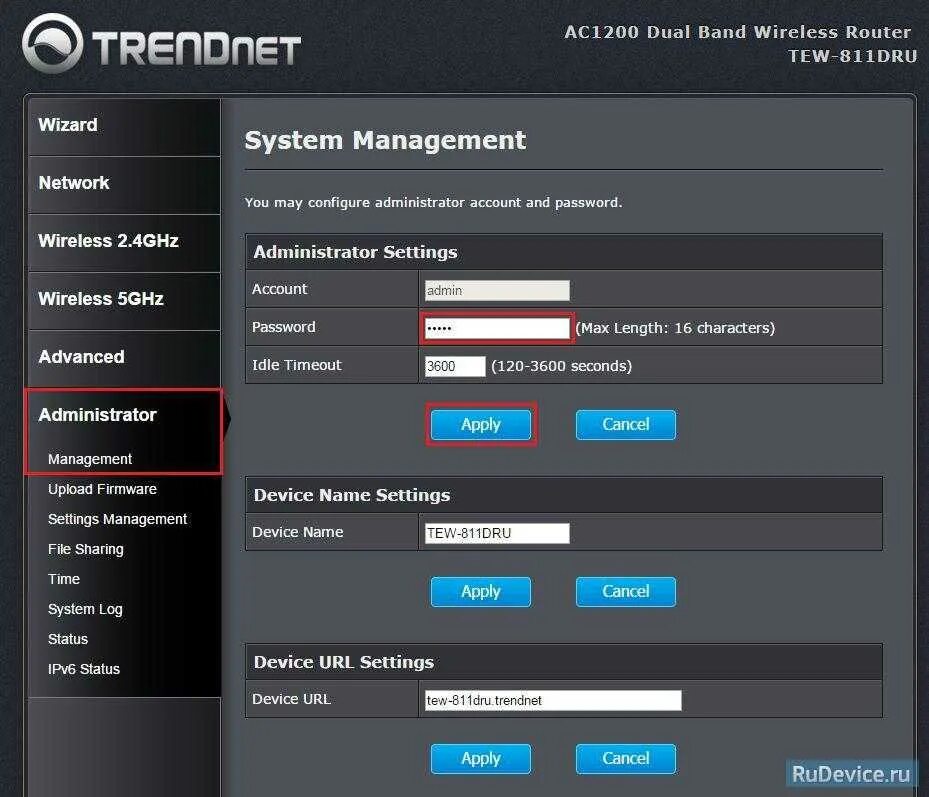Click the 'TEW-811DRU' model text in header
Image resolution: width=929 pixels, height=797 pixels.
[x=853, y=56]
